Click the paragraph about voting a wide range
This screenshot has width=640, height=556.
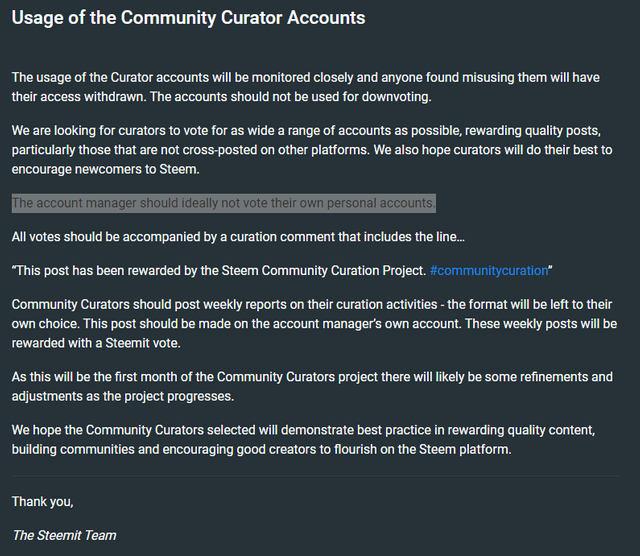[x=312, y=150]
